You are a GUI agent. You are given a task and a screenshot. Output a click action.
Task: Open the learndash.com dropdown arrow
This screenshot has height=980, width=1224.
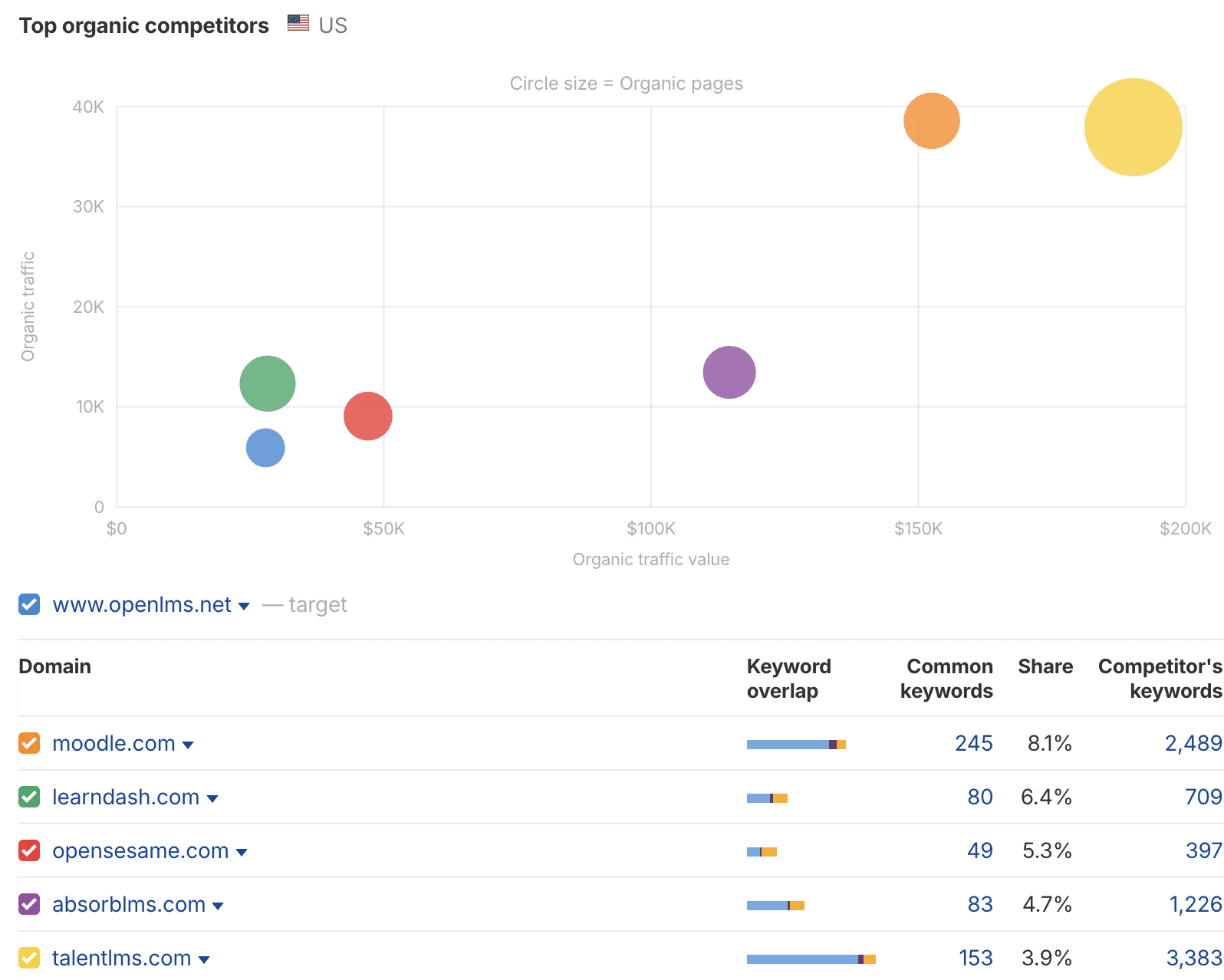click(x=213, y=798)
